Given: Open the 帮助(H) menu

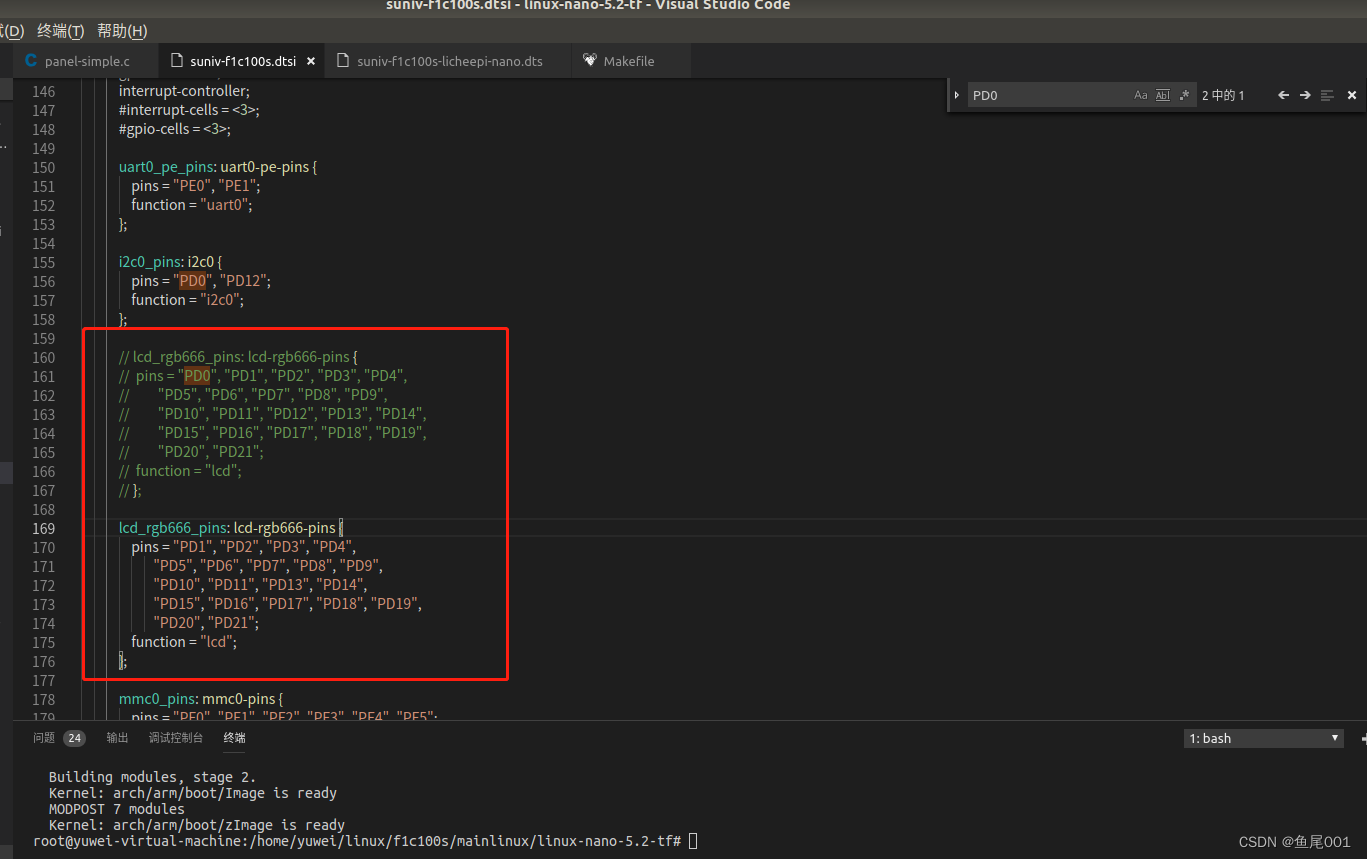Looking at the screenshot, I should [122, 31].
